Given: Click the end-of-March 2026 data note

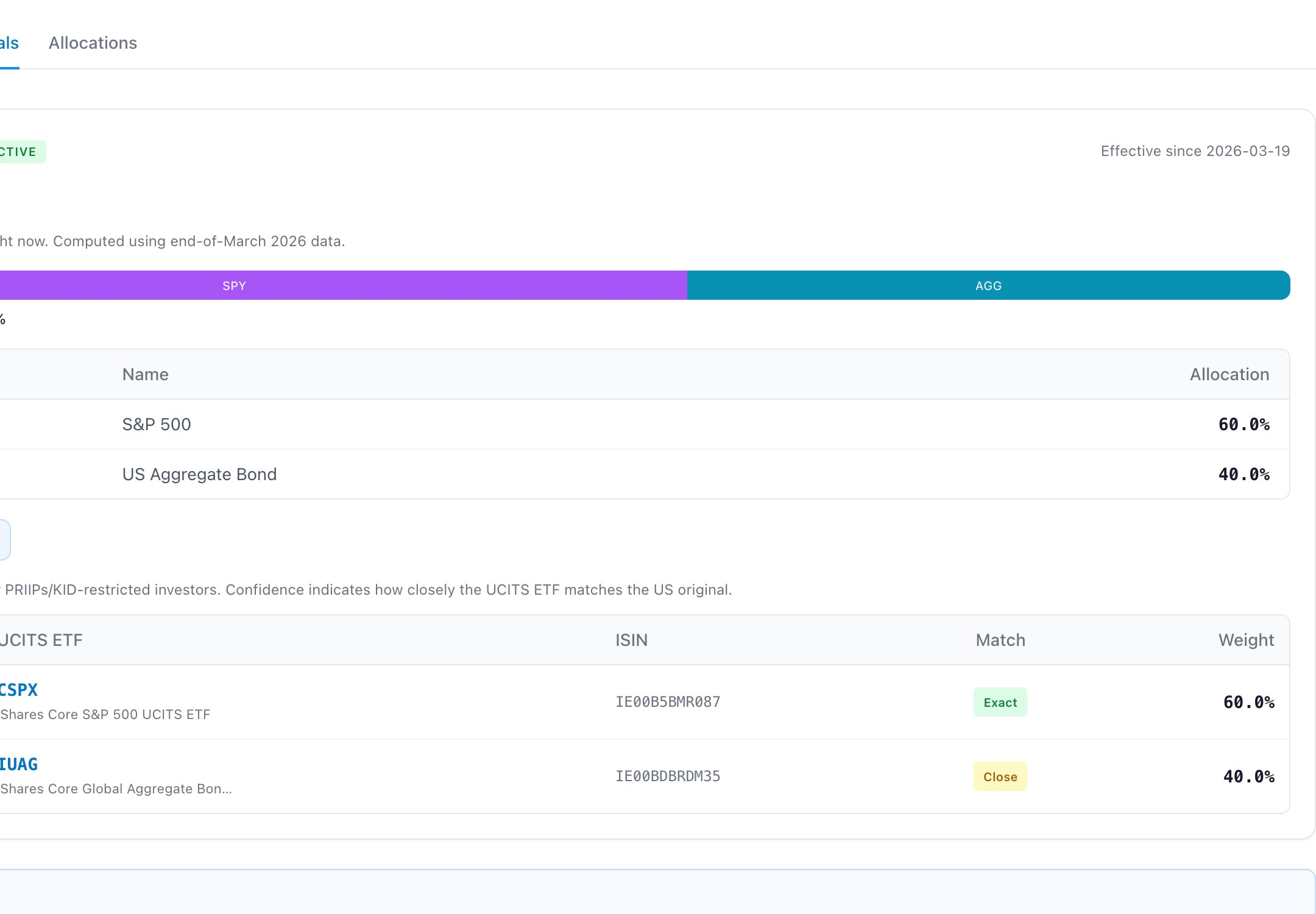Looking at the screenshot, I should tap(172, 241).
